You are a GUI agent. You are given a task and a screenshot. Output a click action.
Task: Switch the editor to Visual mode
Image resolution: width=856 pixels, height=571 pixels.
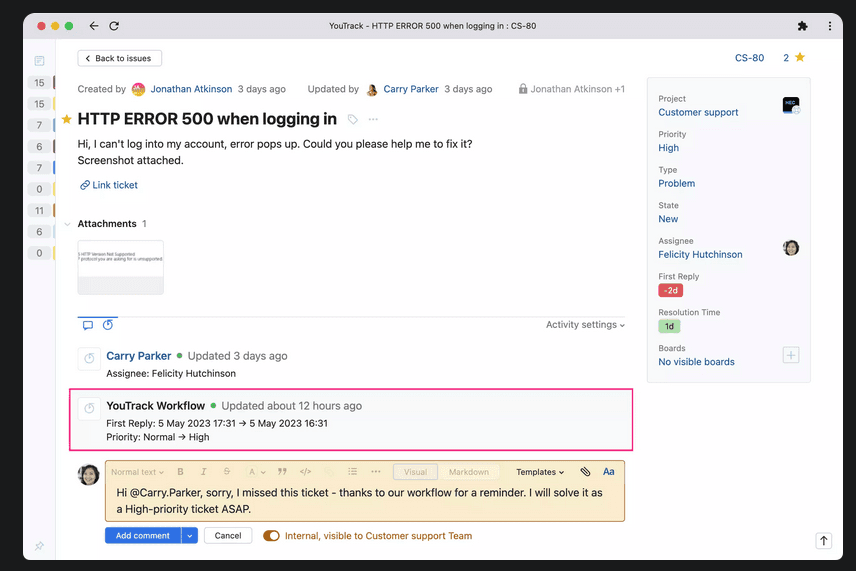coord(415,472)
